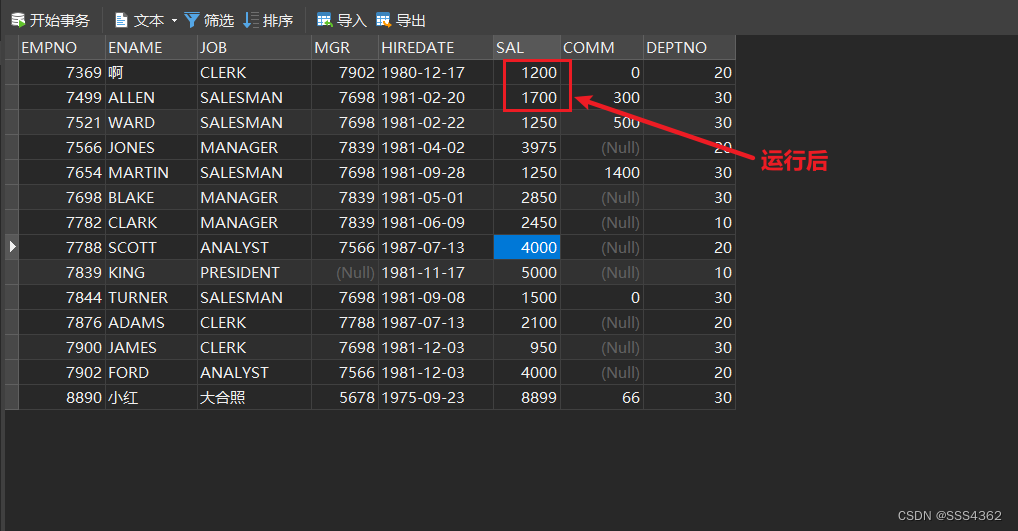Screen dimensions: 1018x531
Task: Select the JOB column header
Action: click(254, 47)
